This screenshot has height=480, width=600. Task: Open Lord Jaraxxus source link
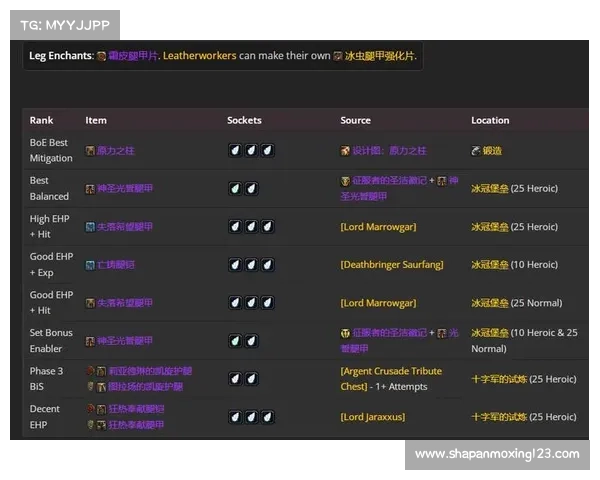(373, 417)
